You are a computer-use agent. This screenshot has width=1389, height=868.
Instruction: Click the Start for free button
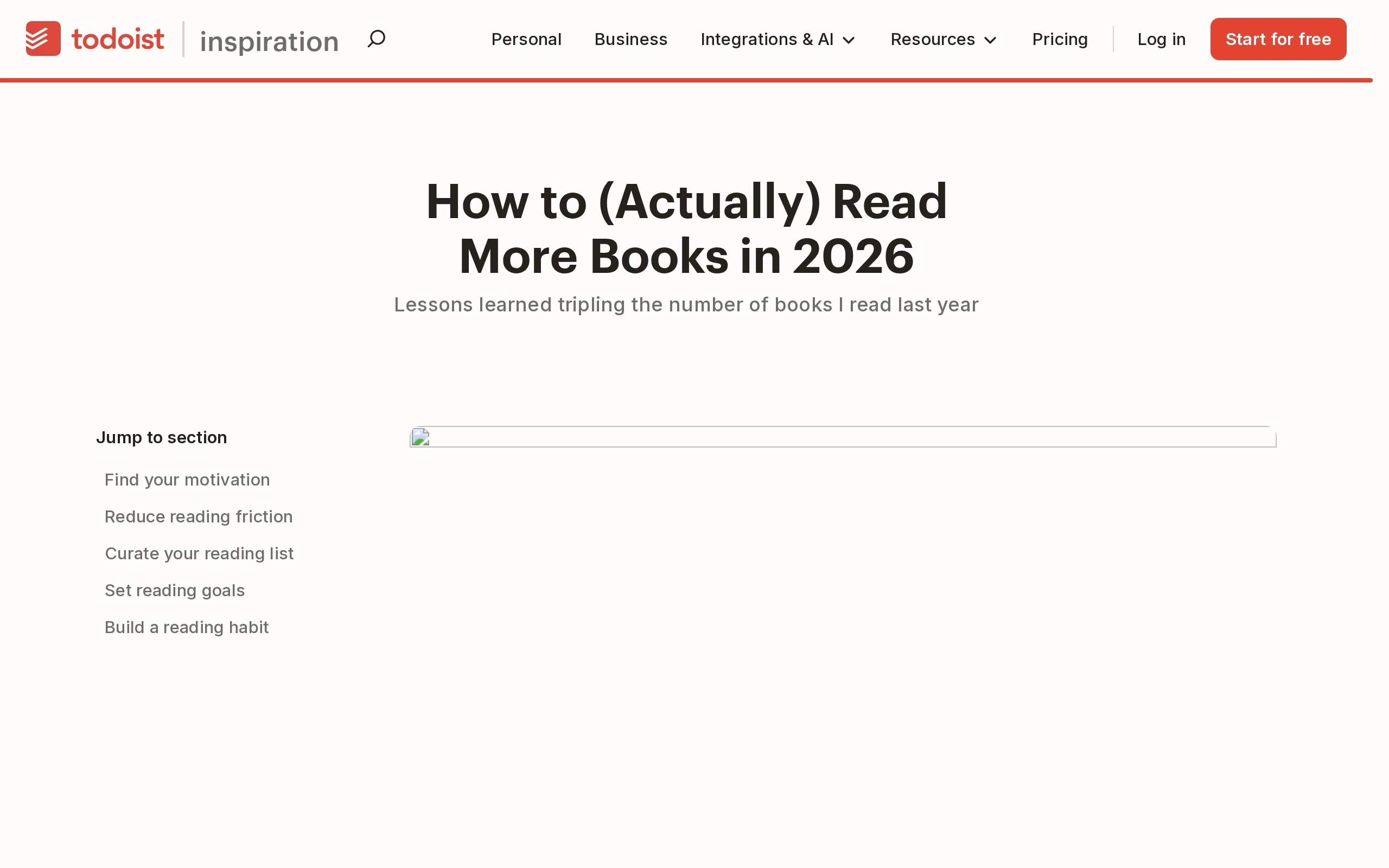click(x=1278, y=39)
